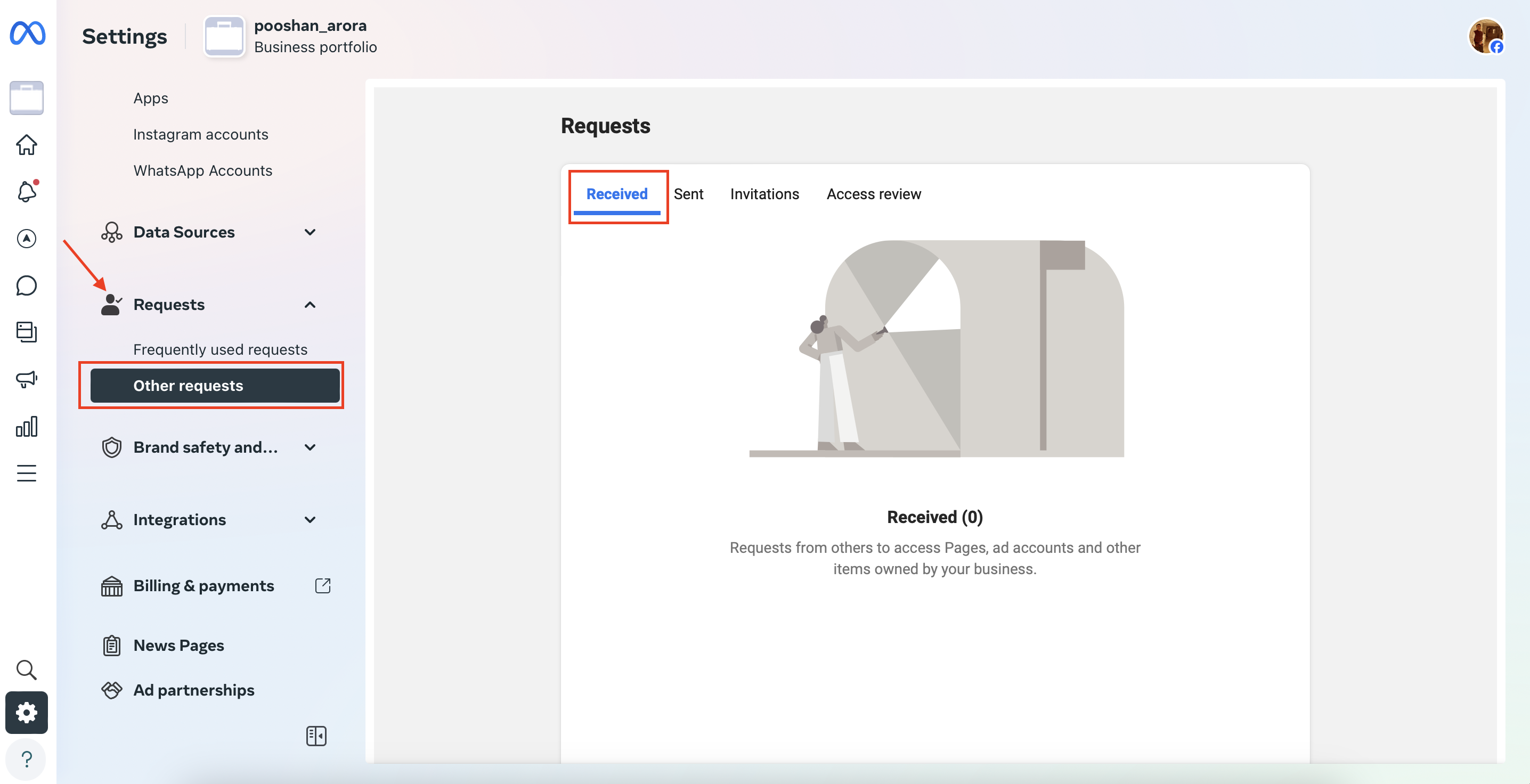Open the Ads megaphone icon
Image resolution: width=1530 pixels, height=784 pixels.
point(27,379)
